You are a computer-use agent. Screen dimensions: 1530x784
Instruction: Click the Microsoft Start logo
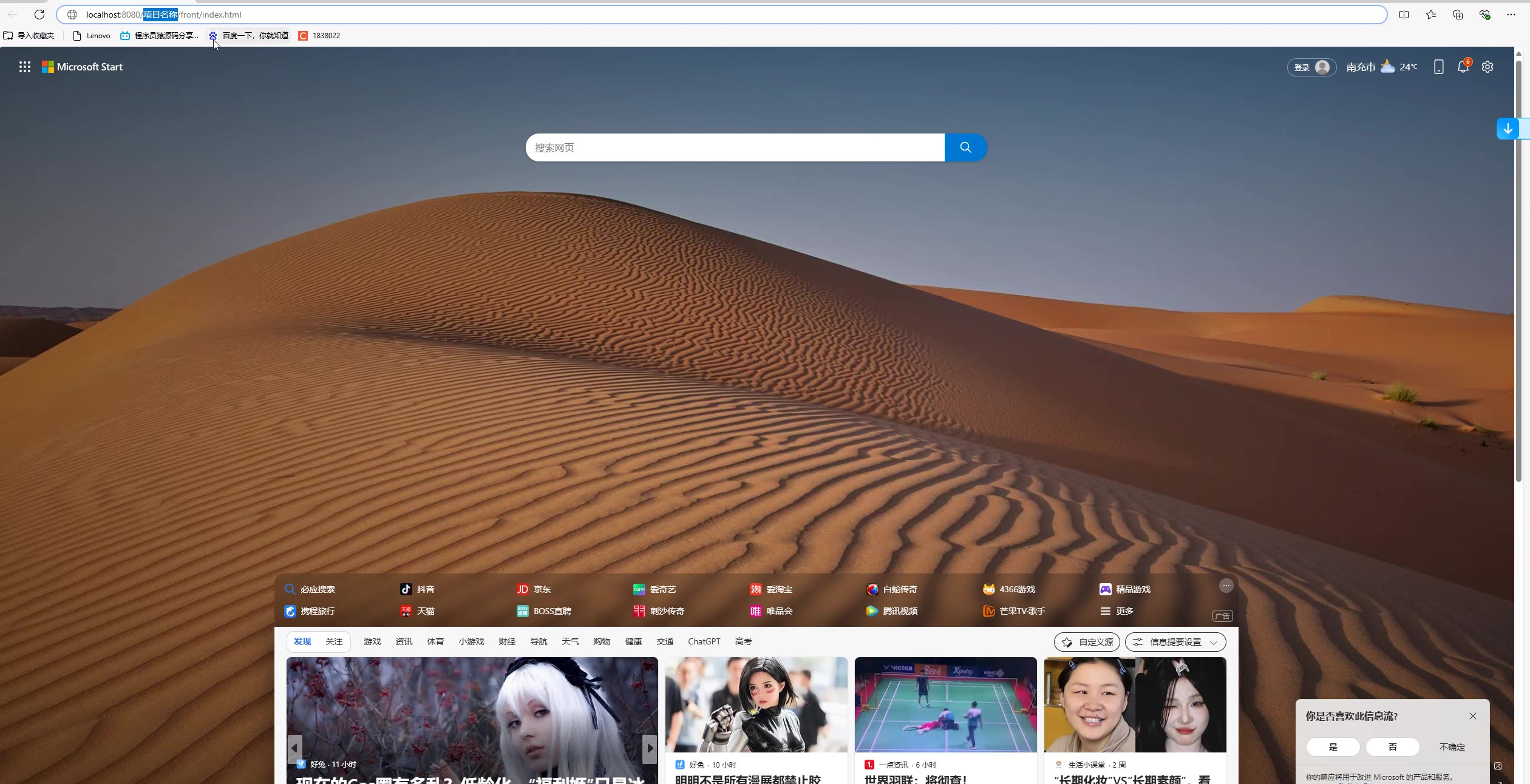pyautogui.click(x=82, y=67)
